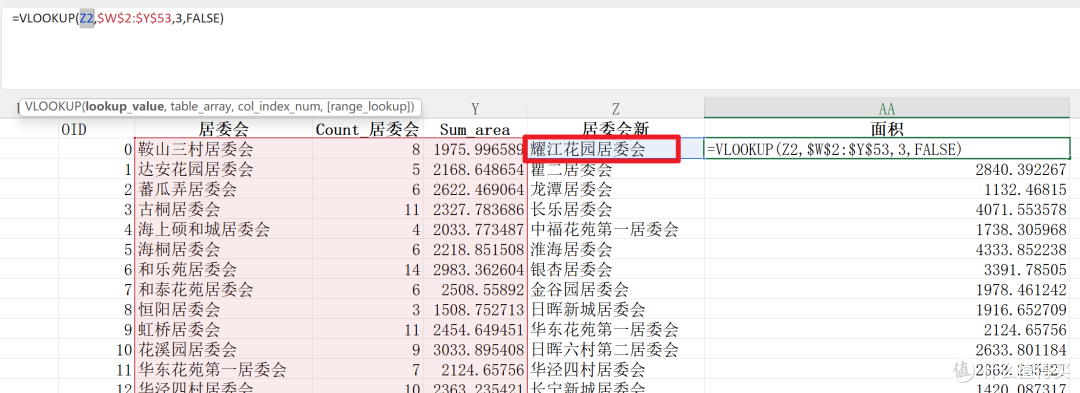Click the Sum_area value 2168.648654
This screenshot has width=1080, height=393.
[475, 169]
